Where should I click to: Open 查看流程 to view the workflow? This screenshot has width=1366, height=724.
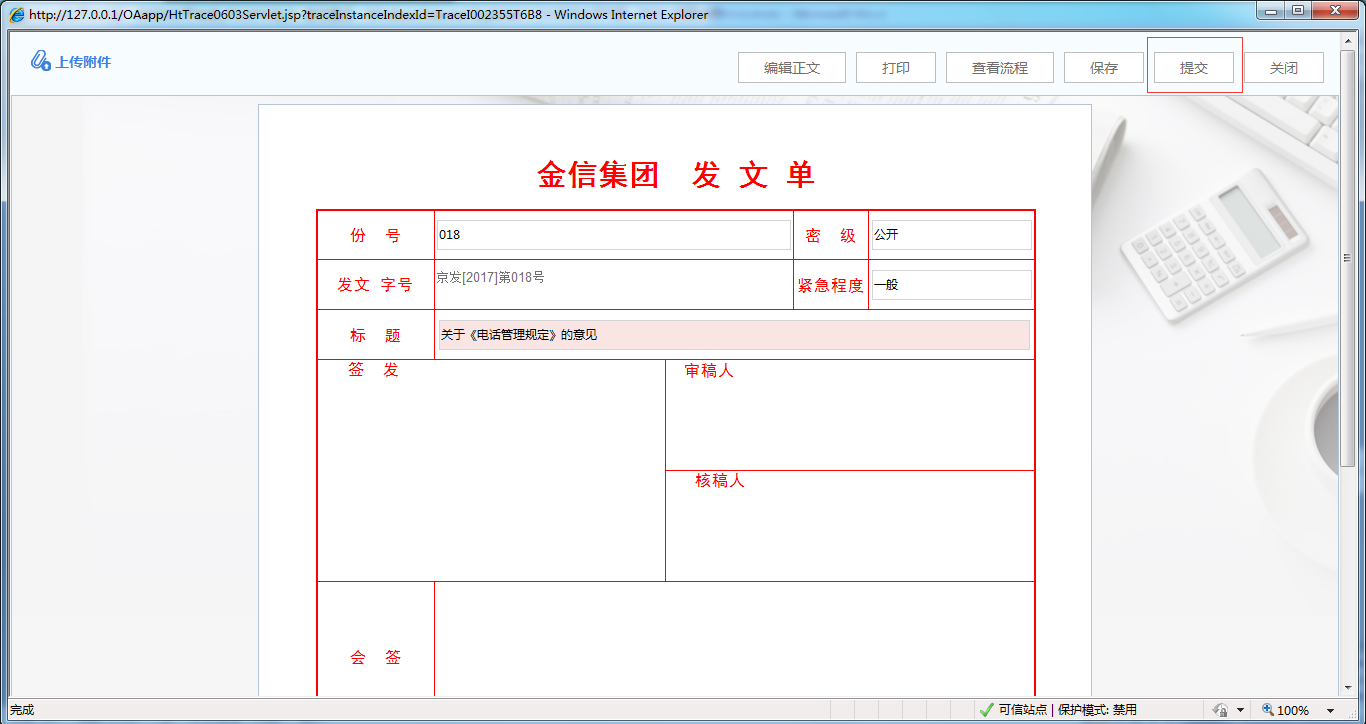(x=999, y=67)
